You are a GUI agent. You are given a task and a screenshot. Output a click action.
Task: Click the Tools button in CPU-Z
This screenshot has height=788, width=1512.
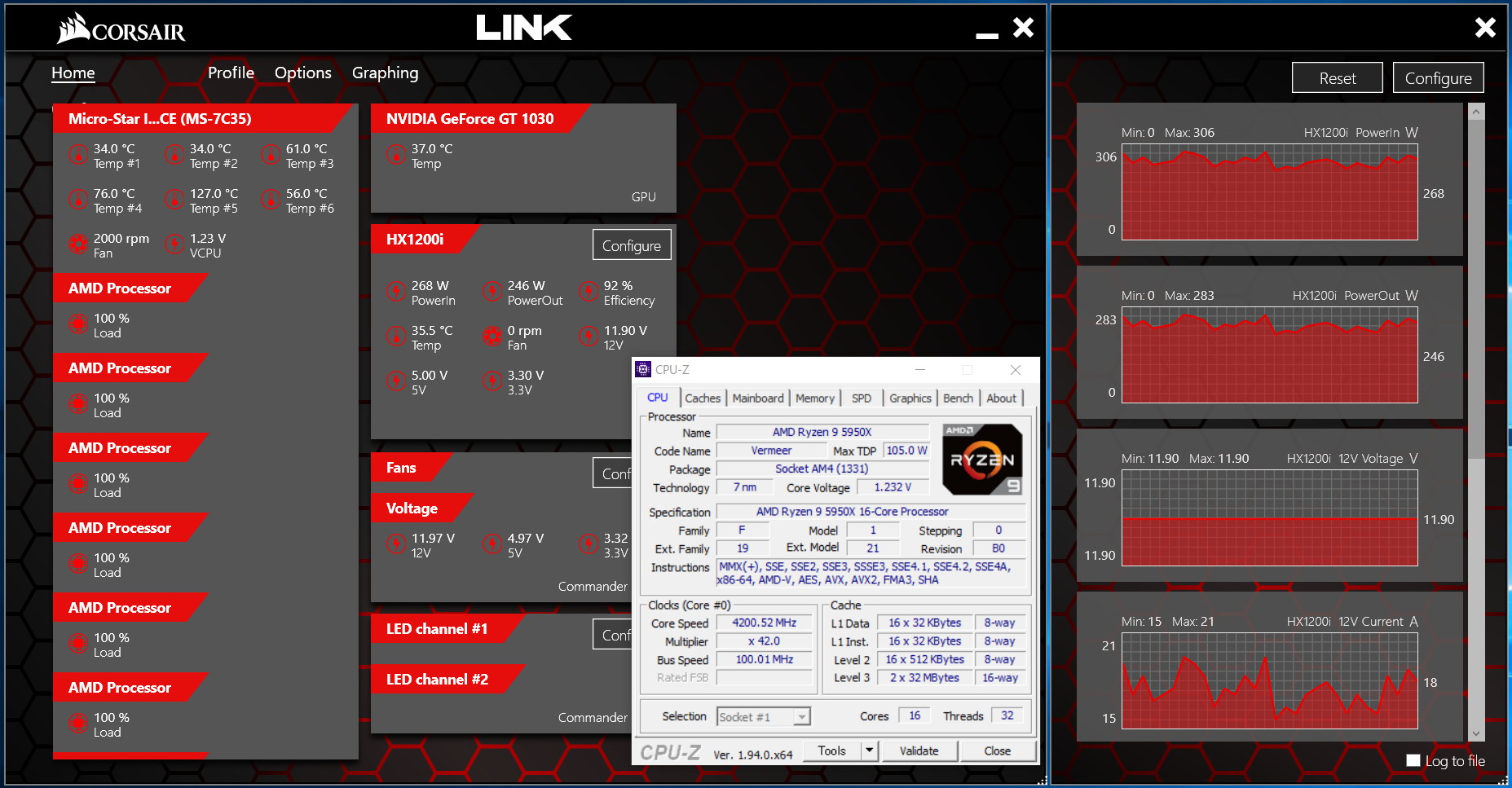point(832,751)
